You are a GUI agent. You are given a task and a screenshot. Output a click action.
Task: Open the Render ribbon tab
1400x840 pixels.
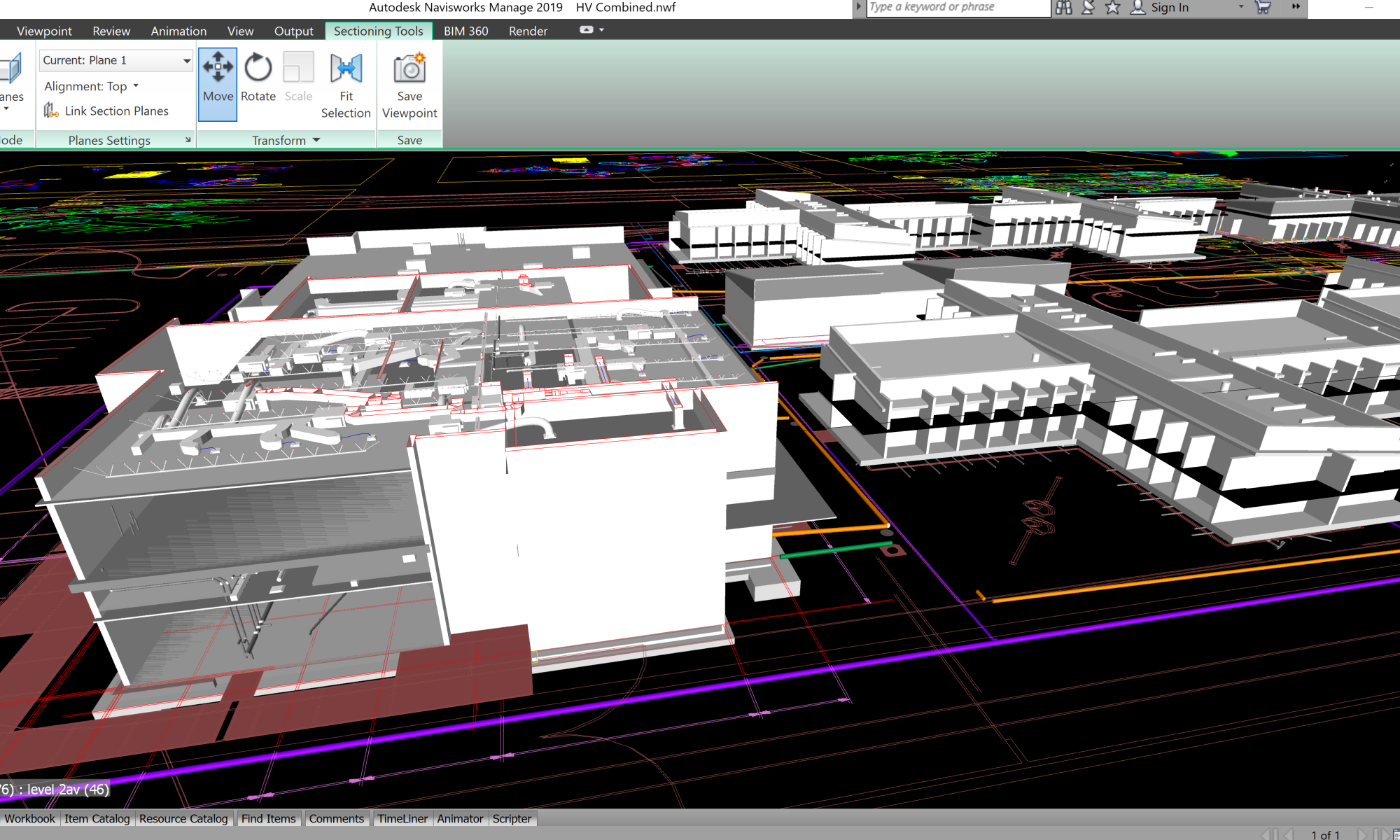tap(528, 31)
